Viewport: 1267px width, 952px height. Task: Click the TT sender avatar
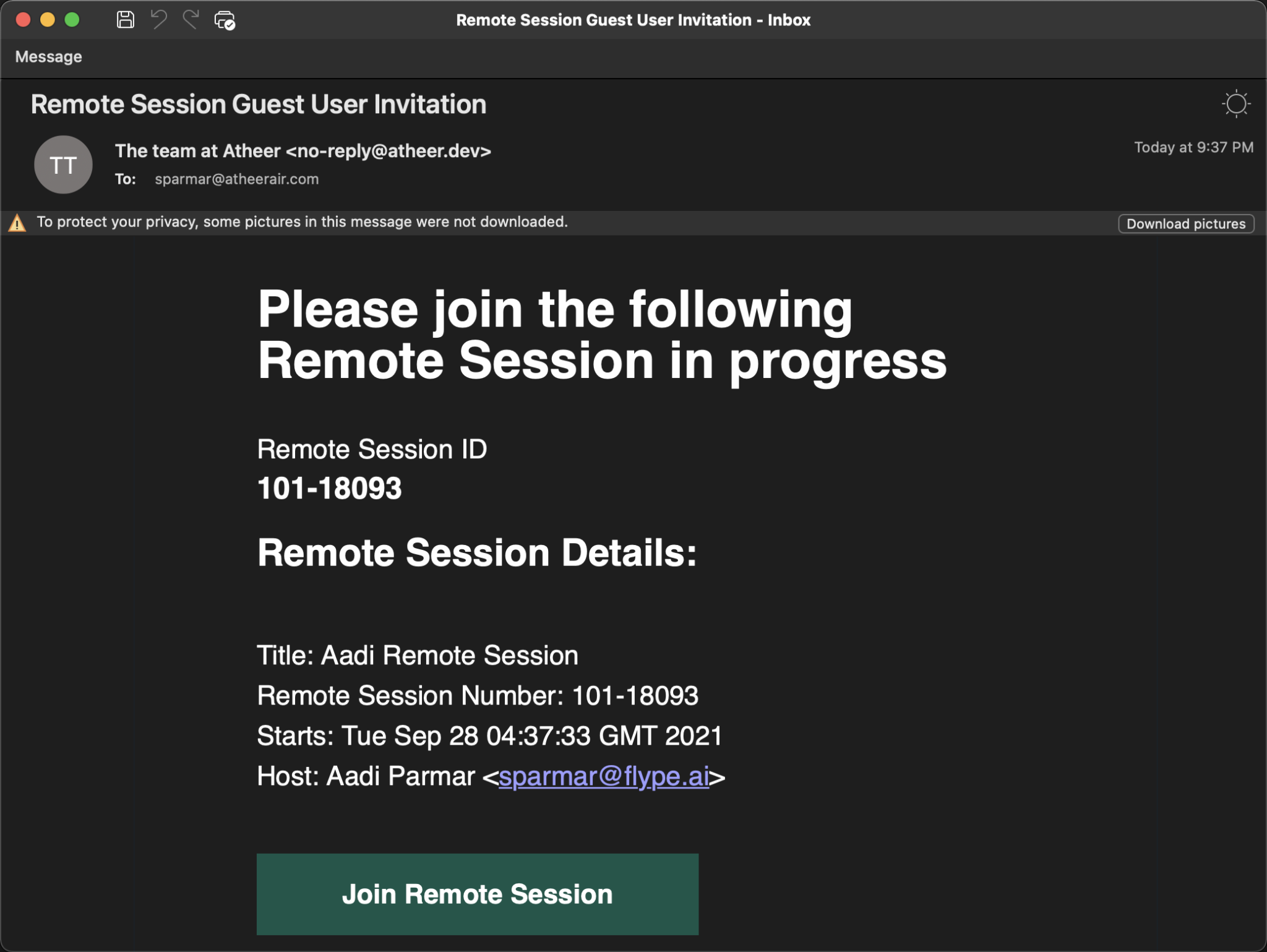pos(63,165)
